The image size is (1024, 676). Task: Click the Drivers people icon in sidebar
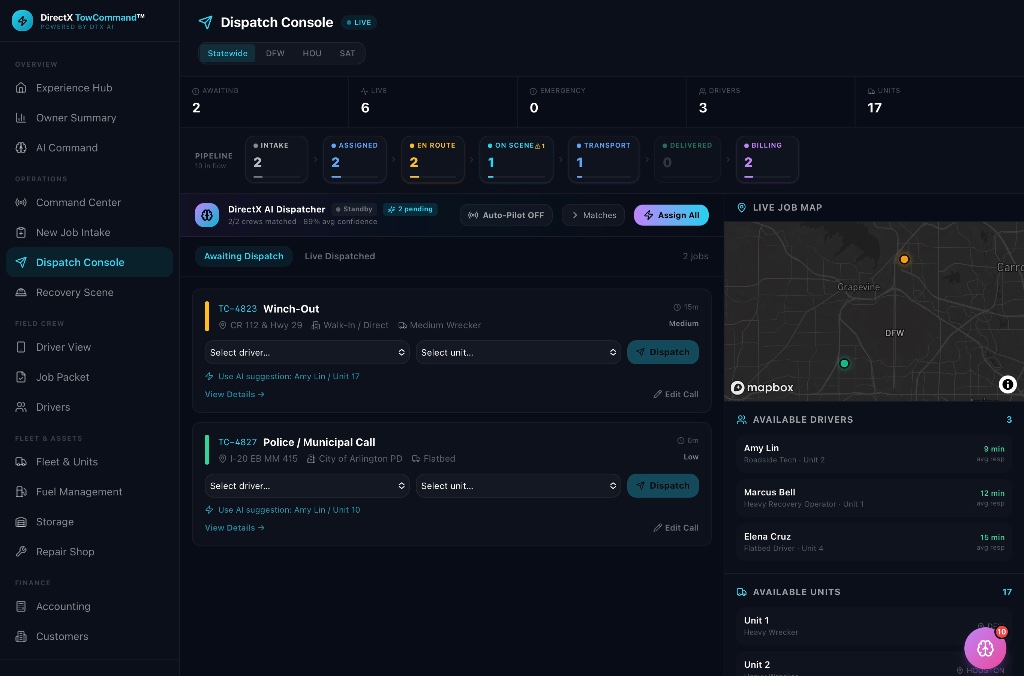click(21, 407)
